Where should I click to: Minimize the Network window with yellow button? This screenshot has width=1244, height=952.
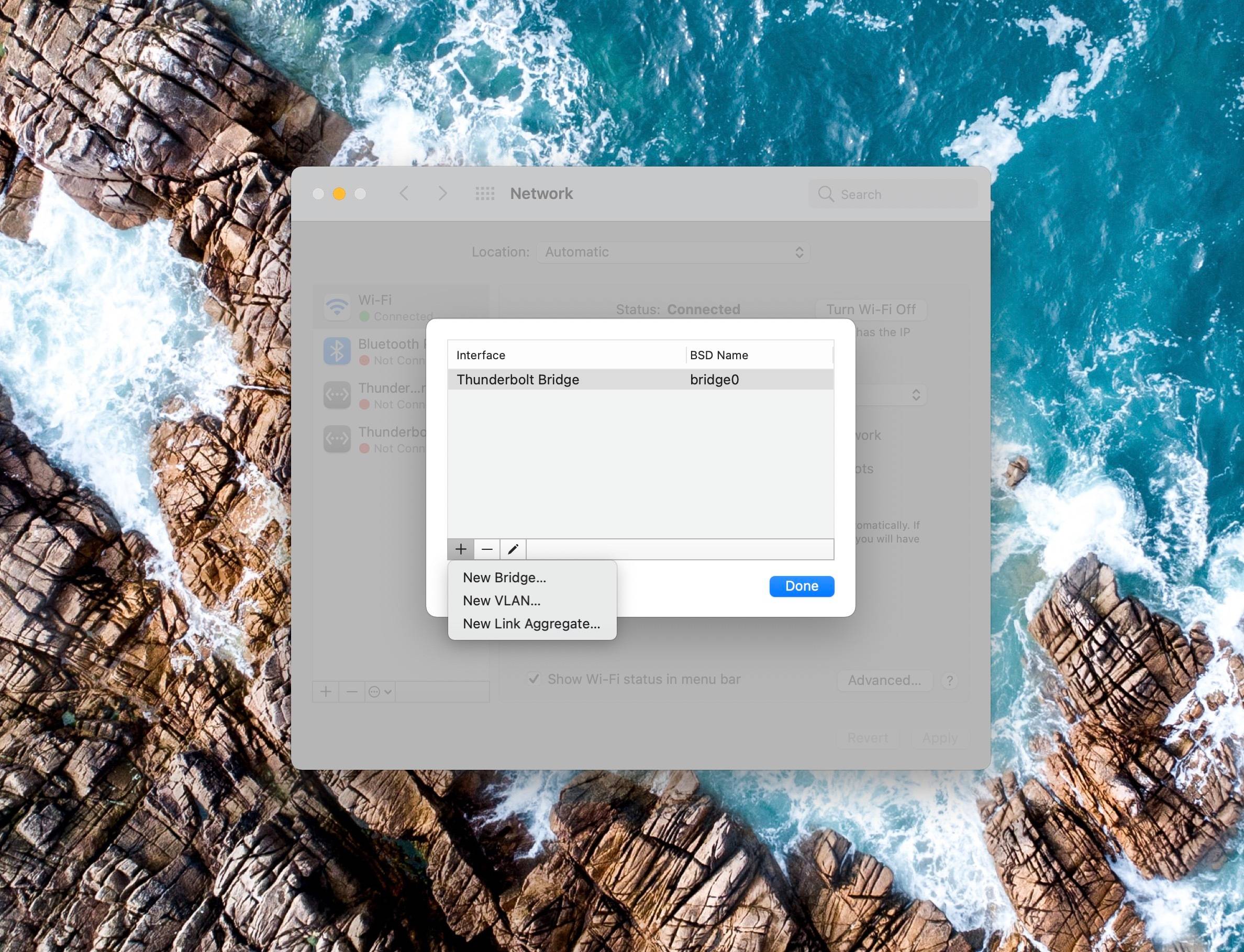pyautogui.click(x=339, y=194)
